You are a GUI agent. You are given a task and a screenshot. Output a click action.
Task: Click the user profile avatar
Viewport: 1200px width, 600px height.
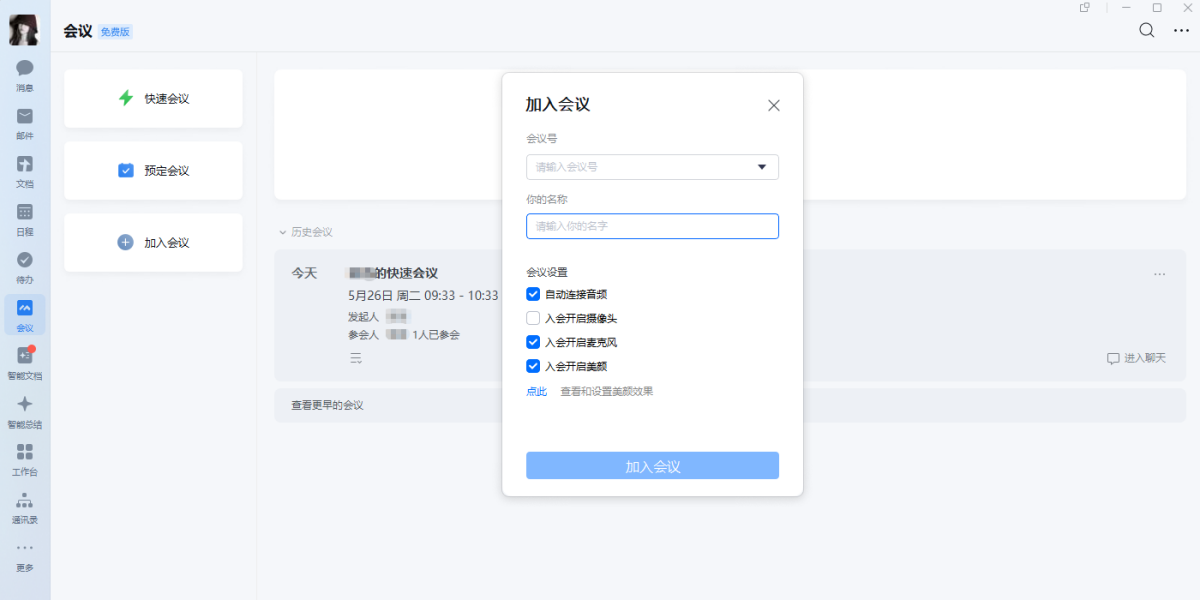pyautogui.click(x=24, y=30)
